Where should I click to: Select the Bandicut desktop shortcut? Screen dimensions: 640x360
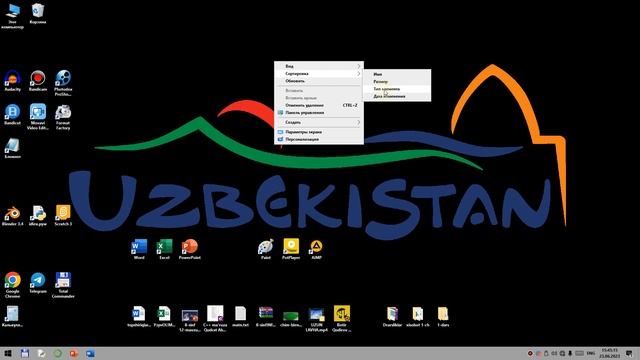pyautogui.click(x=13, y=114)
